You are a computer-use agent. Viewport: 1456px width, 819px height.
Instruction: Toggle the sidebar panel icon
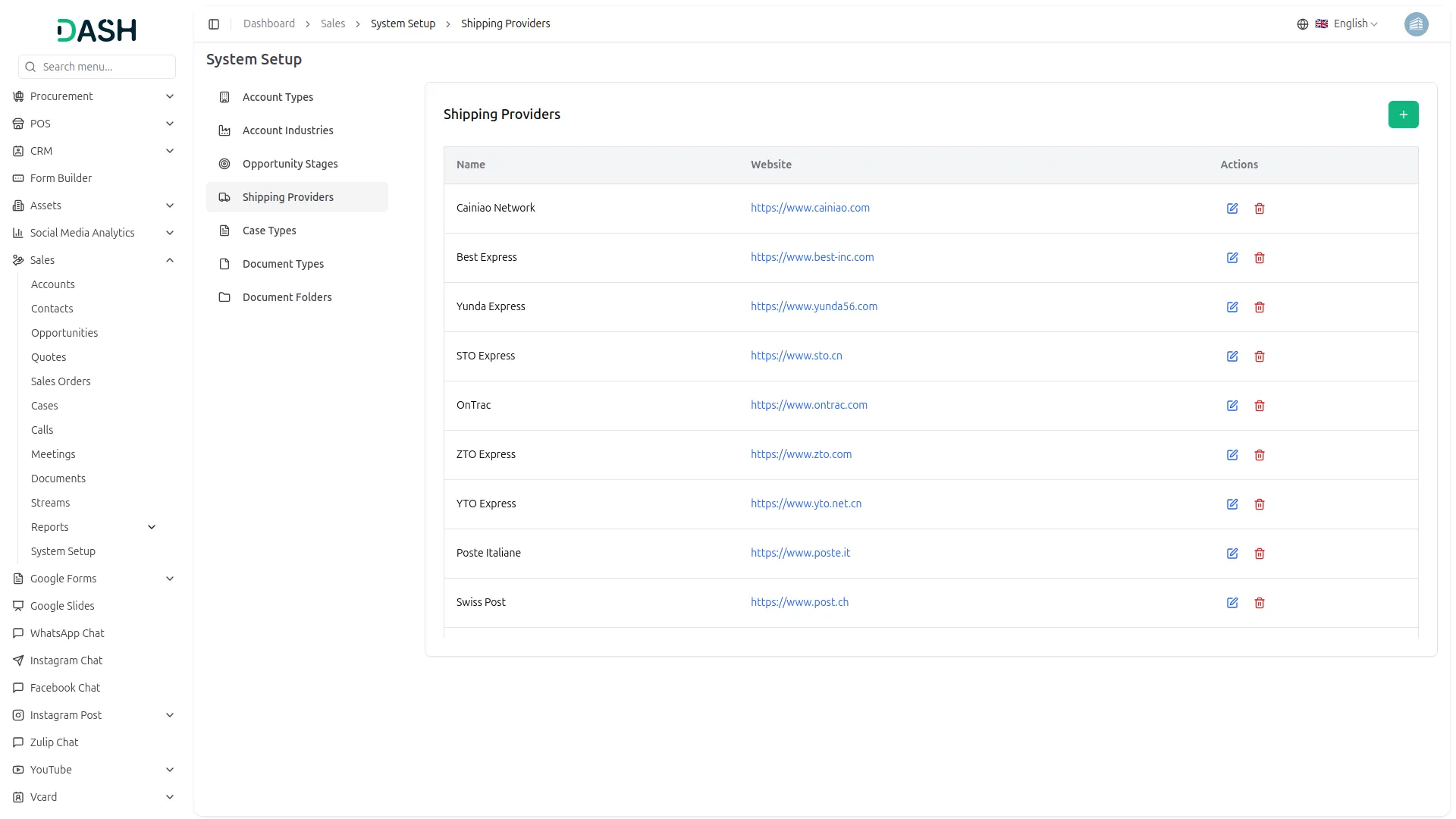214,24
